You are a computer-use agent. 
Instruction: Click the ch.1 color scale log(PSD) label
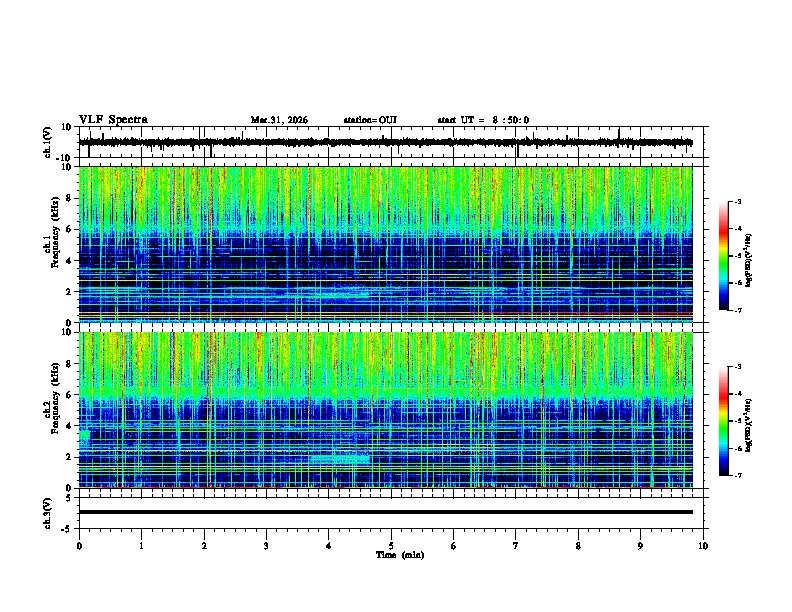pos(748,260)
